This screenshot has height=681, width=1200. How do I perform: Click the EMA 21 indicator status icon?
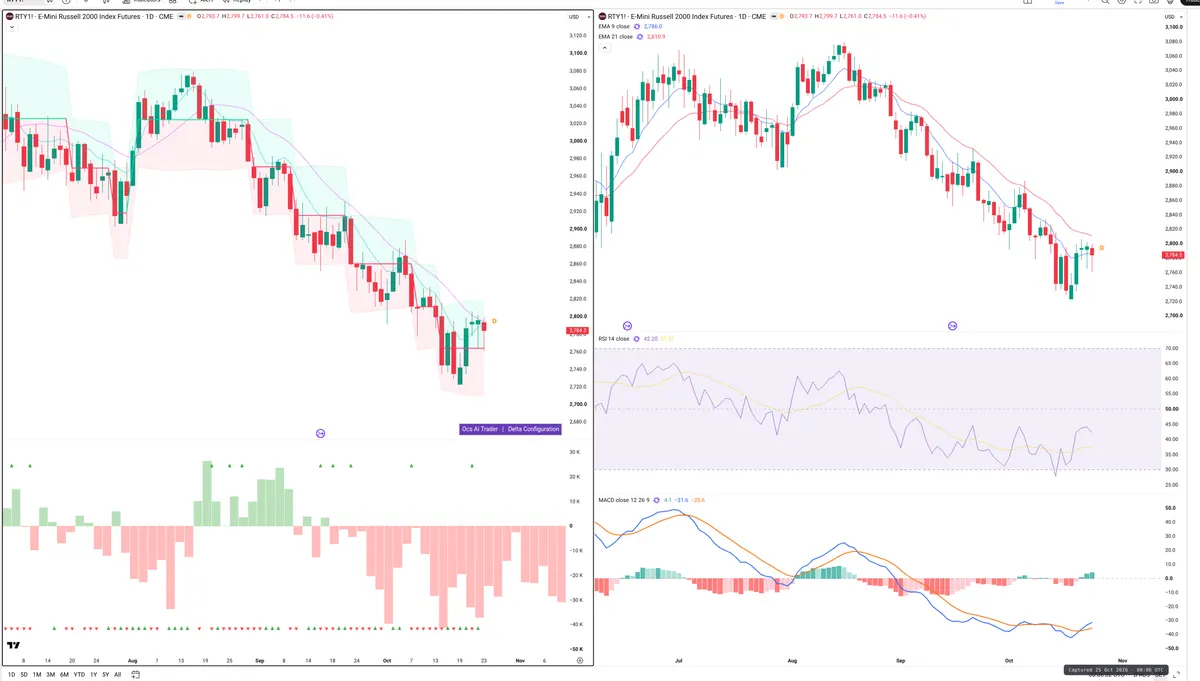tap(640, 36)
